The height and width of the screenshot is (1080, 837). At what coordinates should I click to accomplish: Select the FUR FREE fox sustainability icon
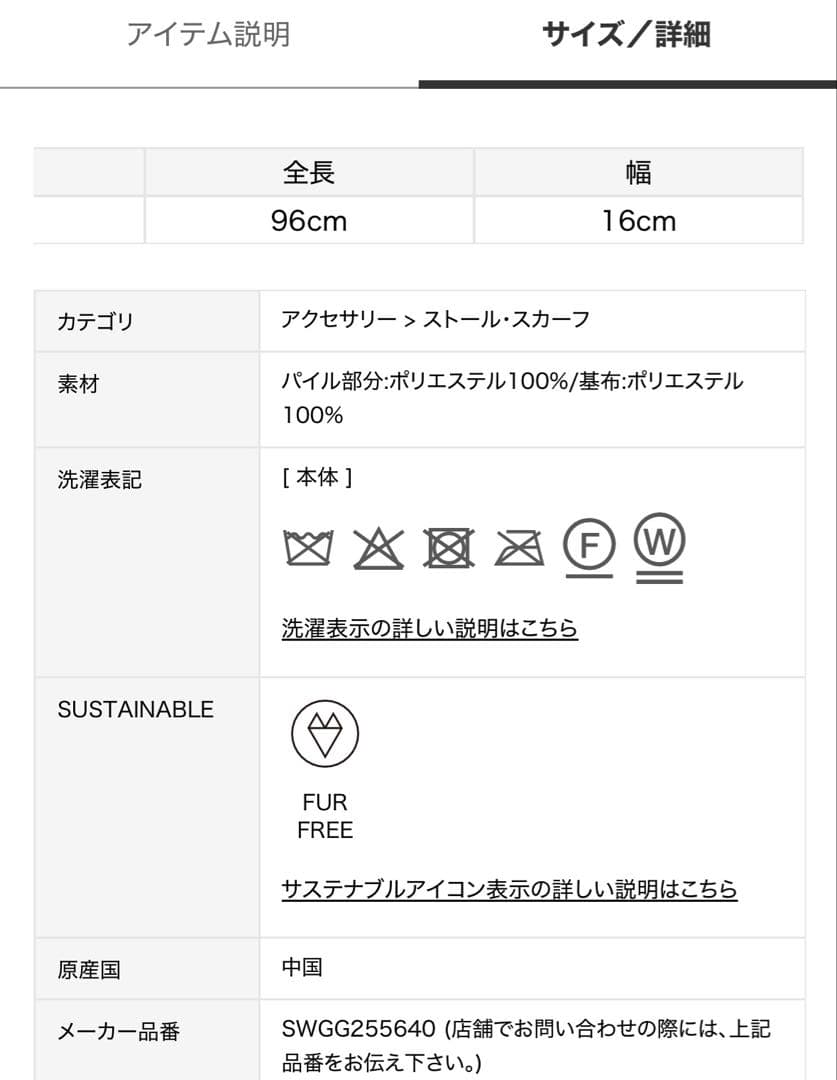pyautogui.click(x=325, y=733)
